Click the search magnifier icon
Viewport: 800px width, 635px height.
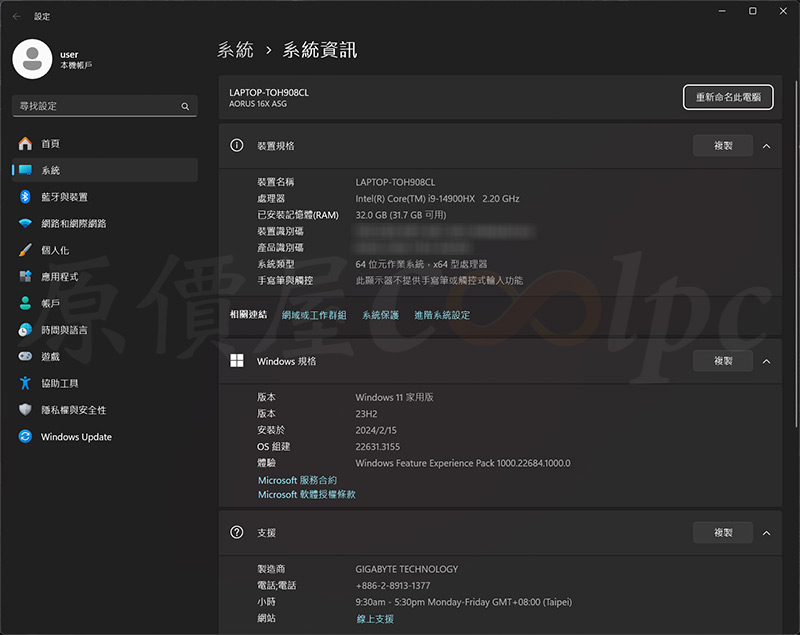[185, 106]
